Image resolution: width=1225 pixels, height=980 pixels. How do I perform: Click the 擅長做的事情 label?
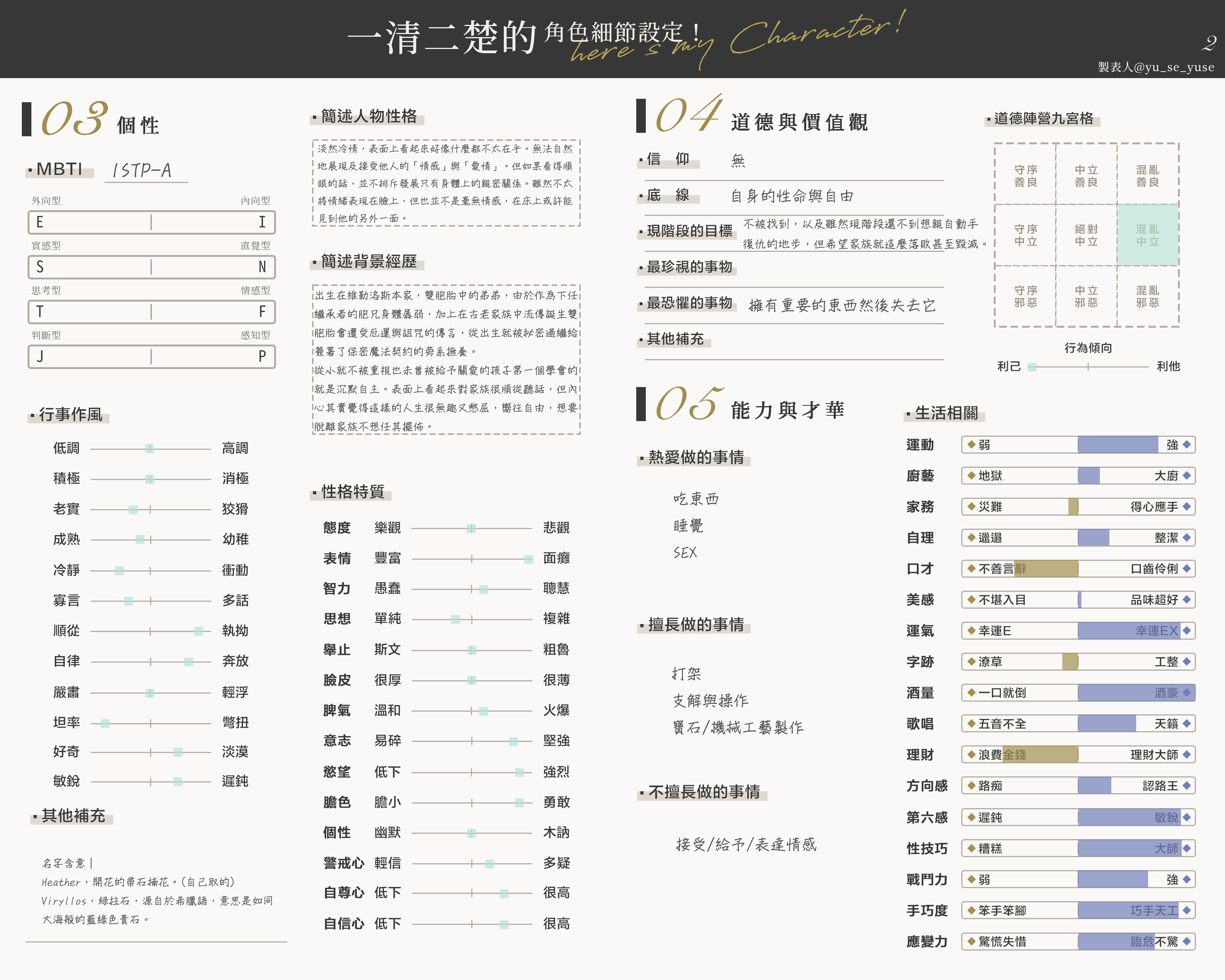694,624
